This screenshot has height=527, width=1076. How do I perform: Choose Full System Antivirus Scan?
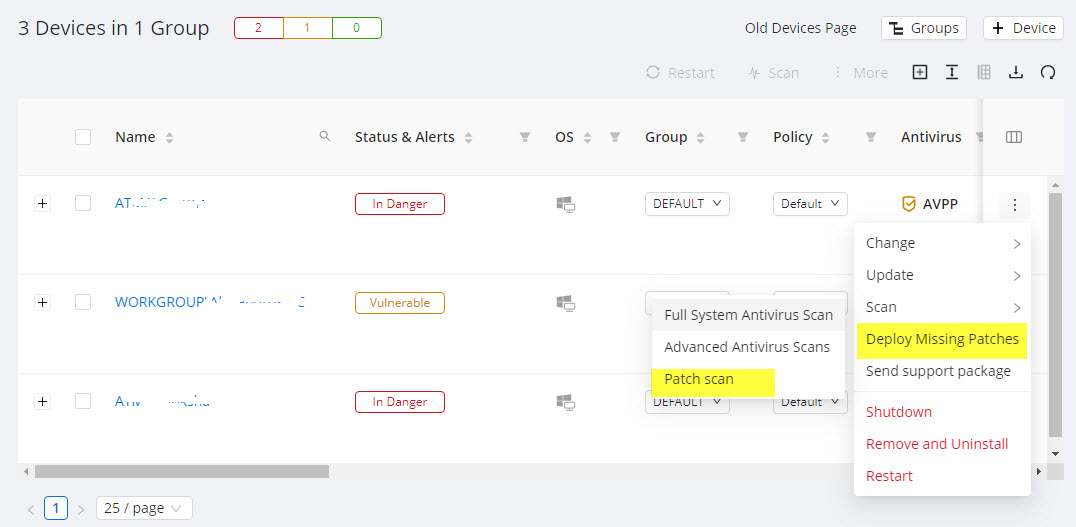pos(749,315)
